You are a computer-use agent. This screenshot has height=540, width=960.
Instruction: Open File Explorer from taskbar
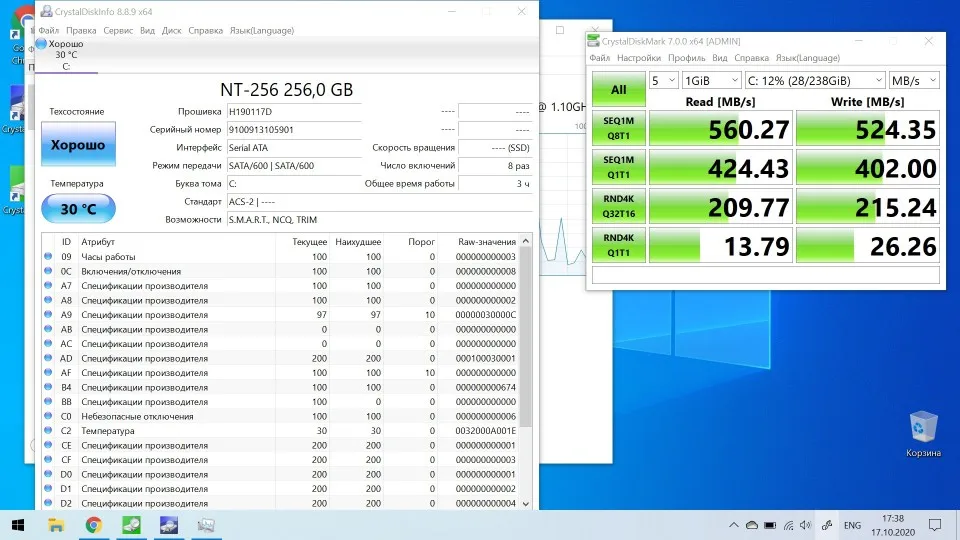point(56,525)
